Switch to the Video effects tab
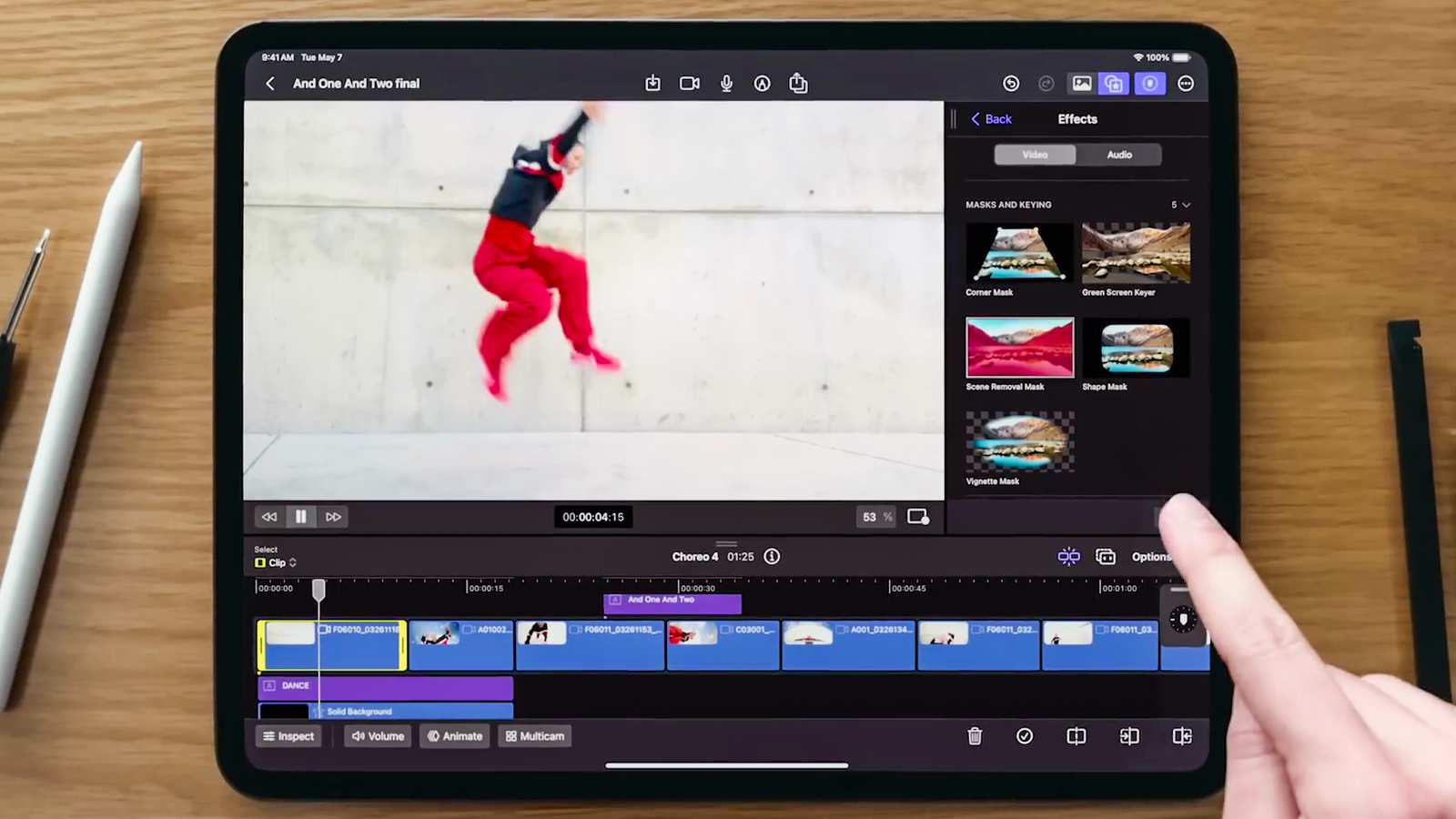Screen dimensions: 1456x819 [1035, 155]
